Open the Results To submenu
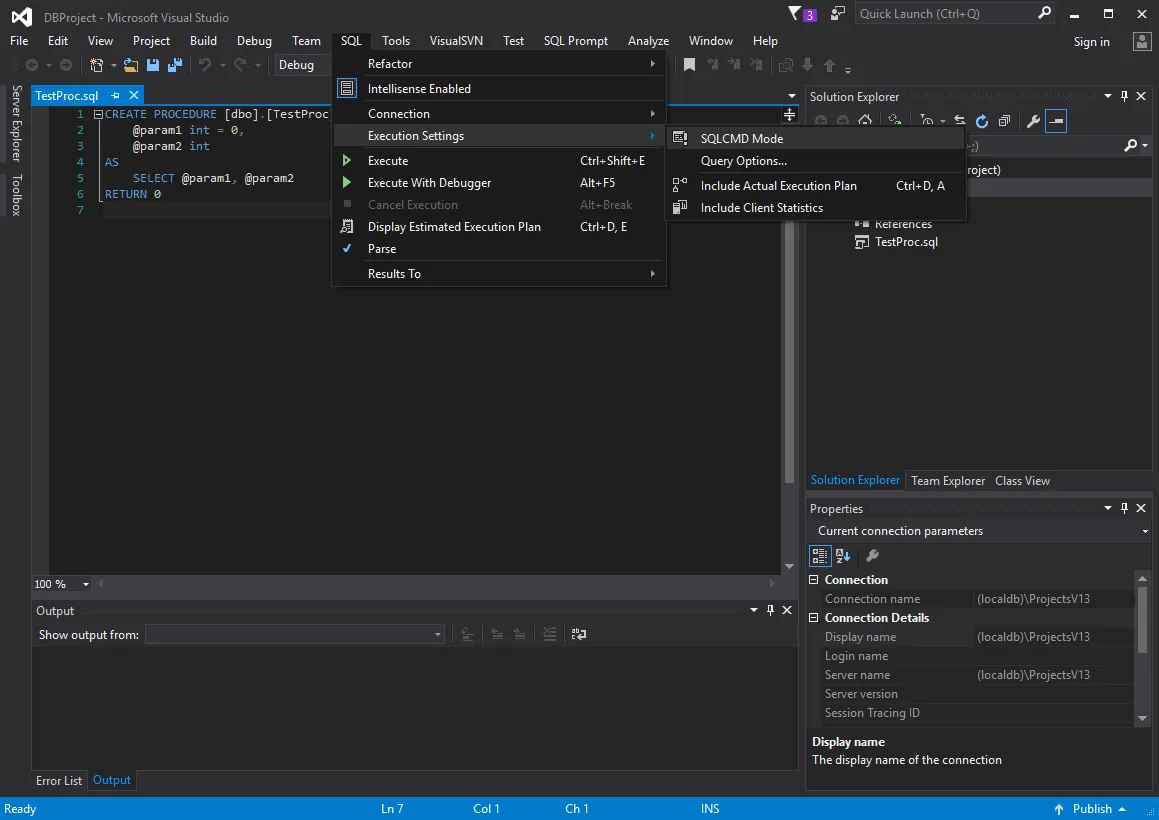Viewport: 1159px width, 820px height. point(394,274)
